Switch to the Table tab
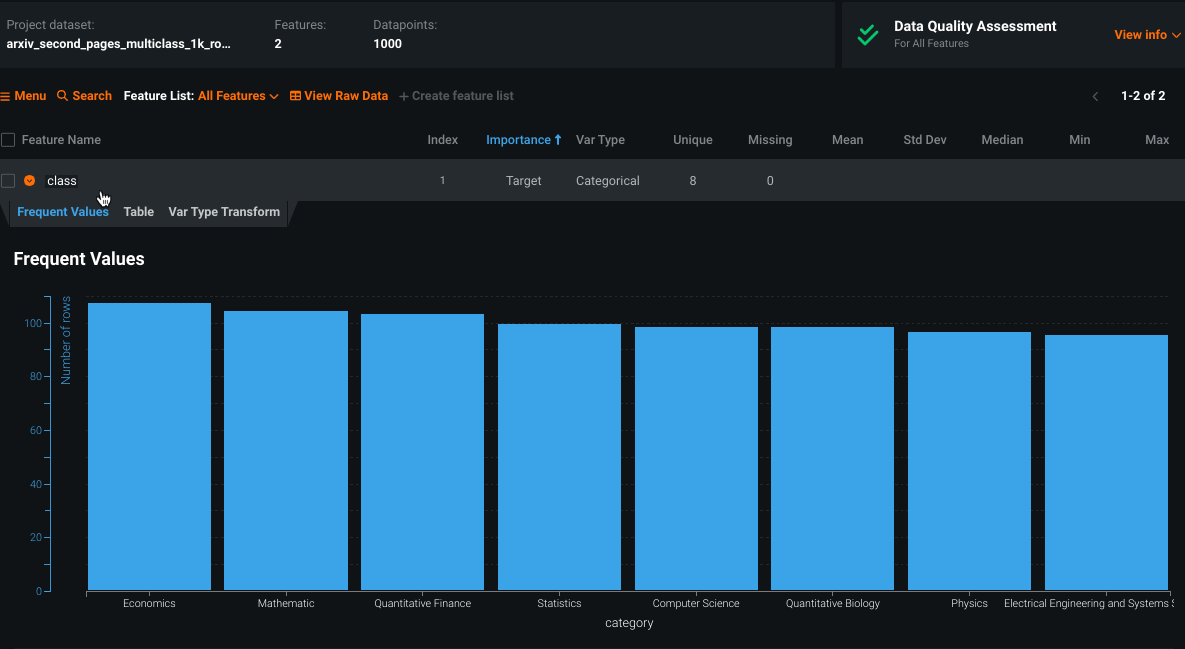1185x649 pixels. pos(139,212)
